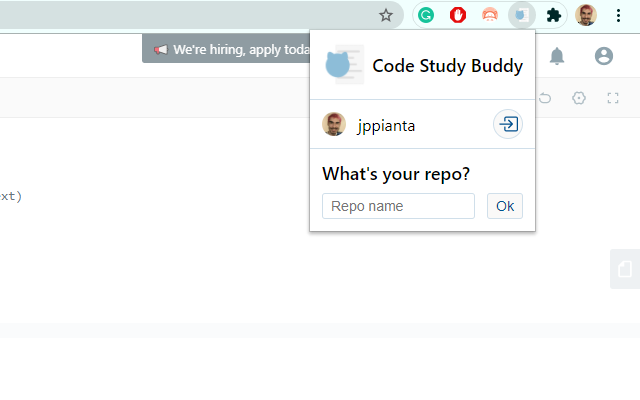The height and width of the screenshot is (400, 640).
Task: Toggle the Code Study Buddy extension popup
Action: 521,15
